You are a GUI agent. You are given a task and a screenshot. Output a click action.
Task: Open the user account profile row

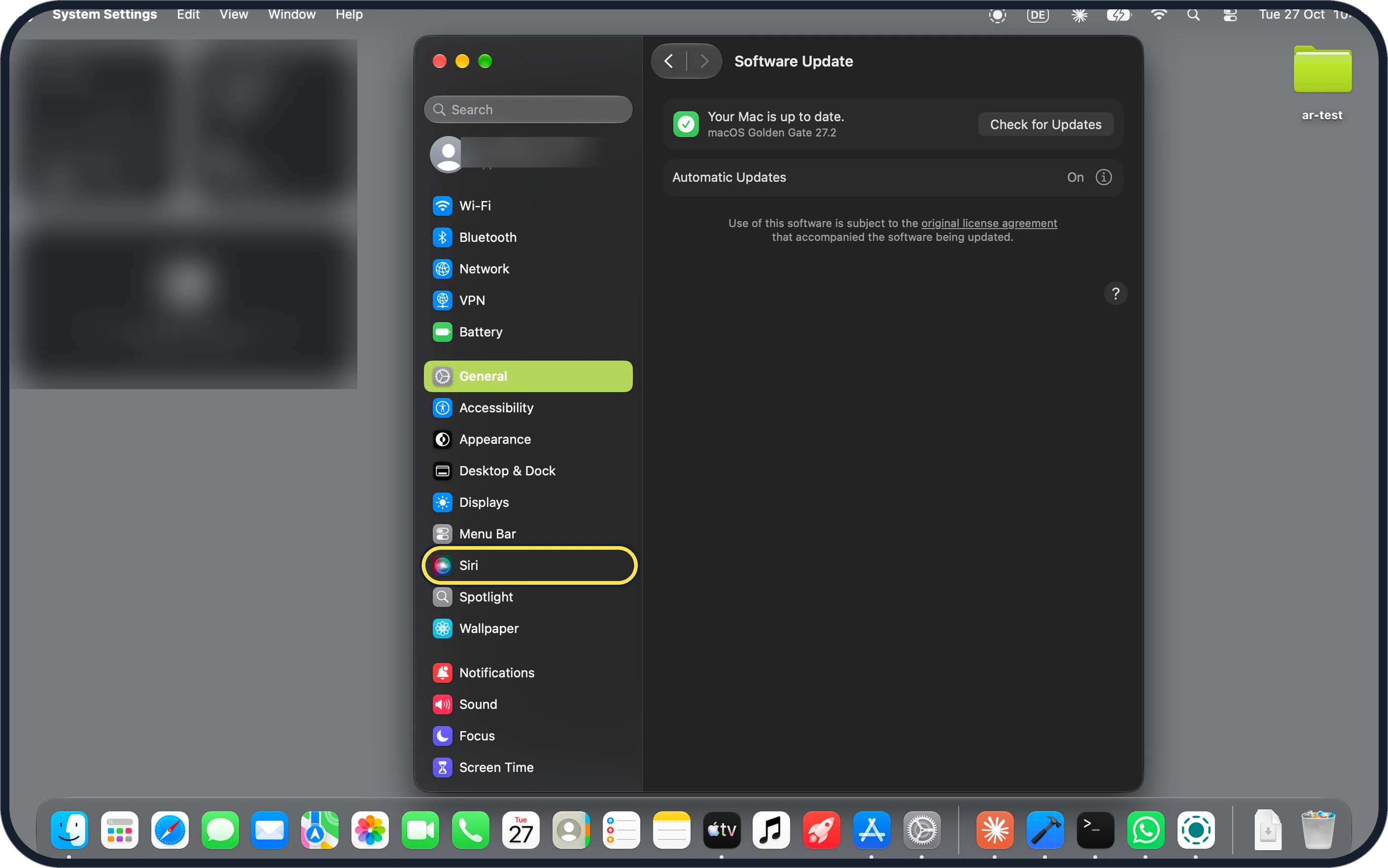click(528, 154)
